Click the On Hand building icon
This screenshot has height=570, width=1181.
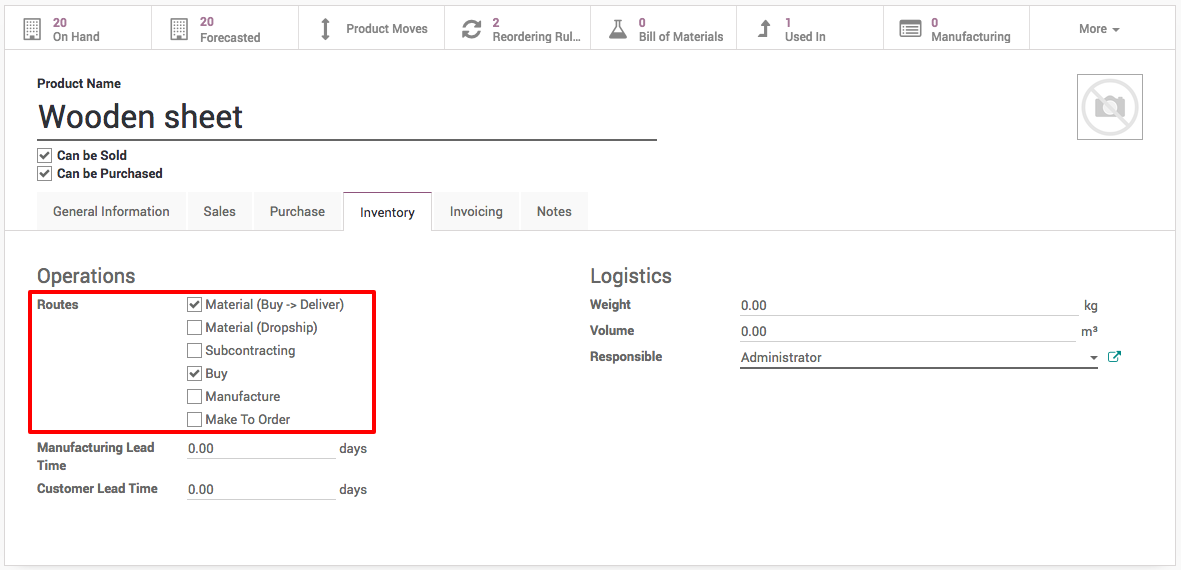click(x=32, y=29)
